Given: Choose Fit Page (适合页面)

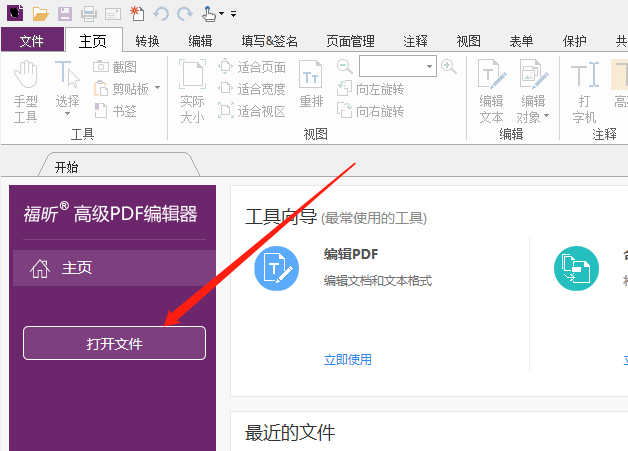Looking at the screenshot, I should click(252, 67).
